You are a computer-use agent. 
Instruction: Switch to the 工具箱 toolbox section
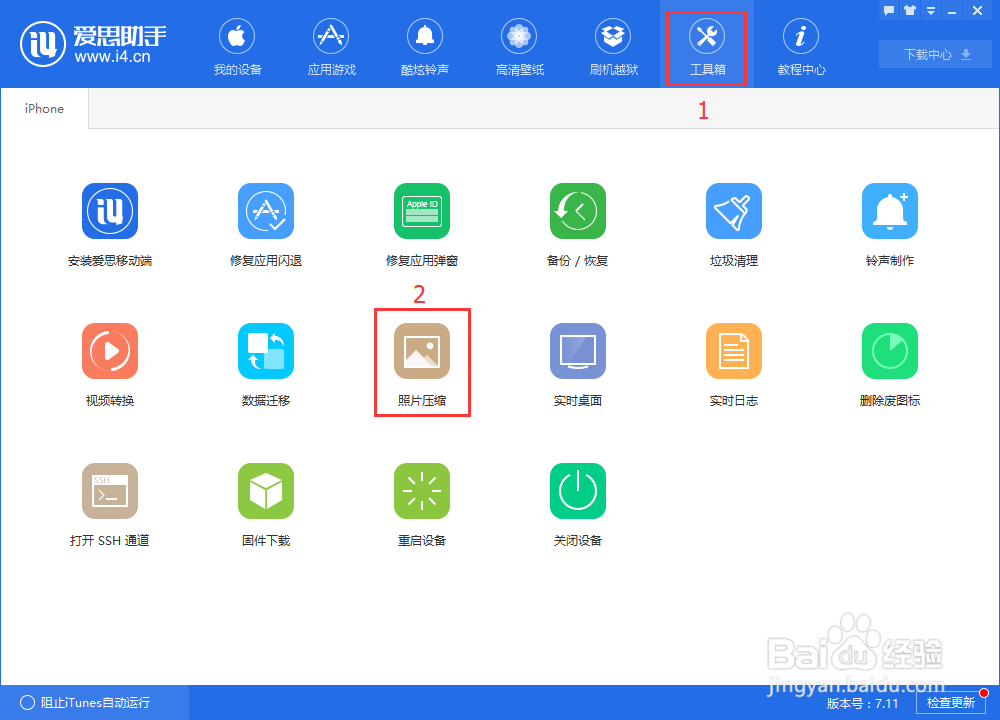(x=706, y=45)
